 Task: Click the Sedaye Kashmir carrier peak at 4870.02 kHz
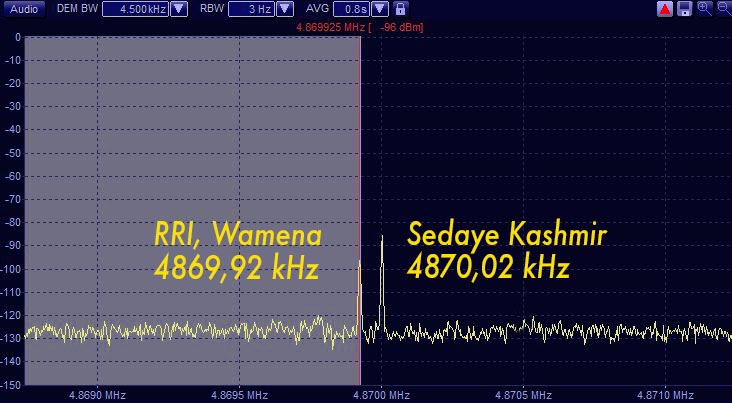point(382,240)
